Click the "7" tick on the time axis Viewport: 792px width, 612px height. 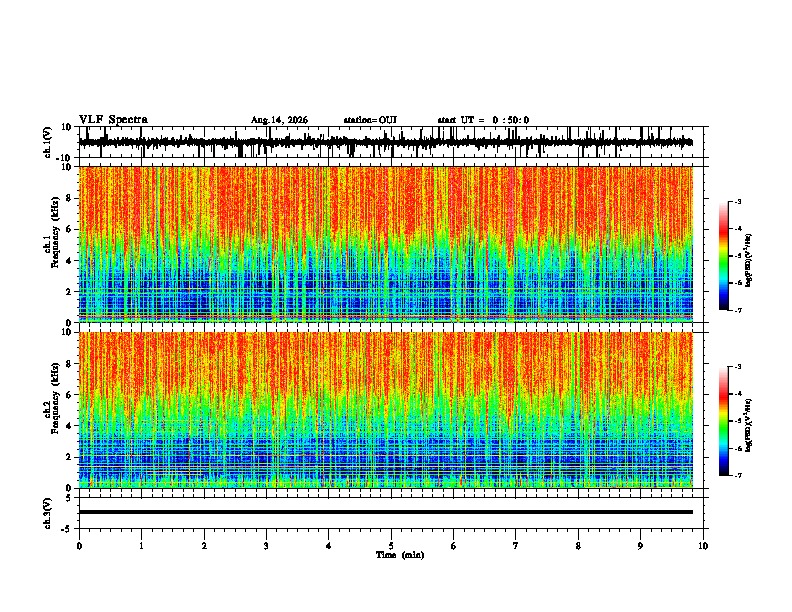point(516,546)
